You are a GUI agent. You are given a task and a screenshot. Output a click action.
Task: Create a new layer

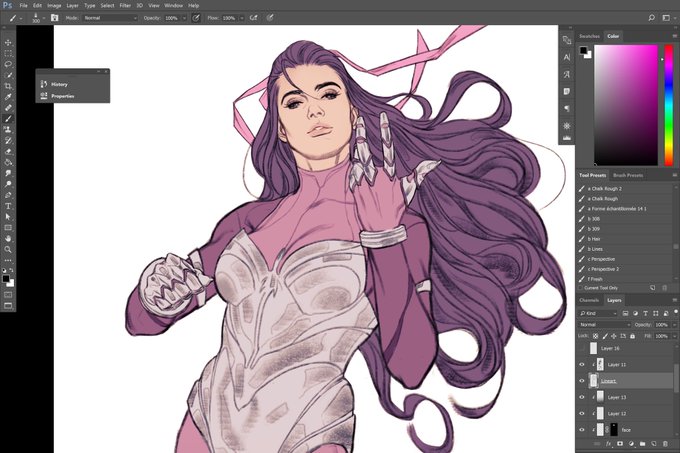coord(654,444)
